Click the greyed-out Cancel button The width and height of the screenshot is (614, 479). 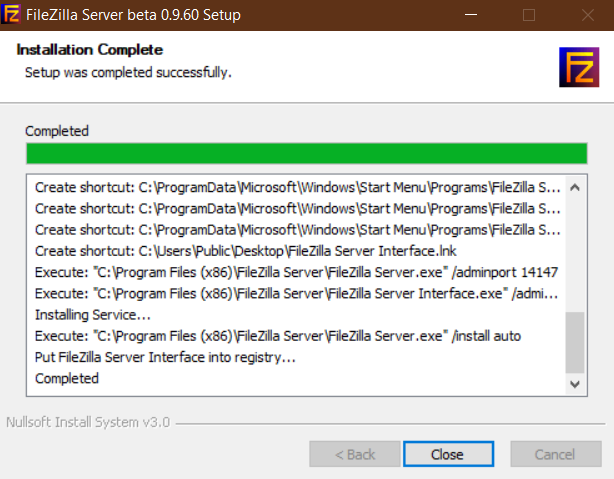556,454
